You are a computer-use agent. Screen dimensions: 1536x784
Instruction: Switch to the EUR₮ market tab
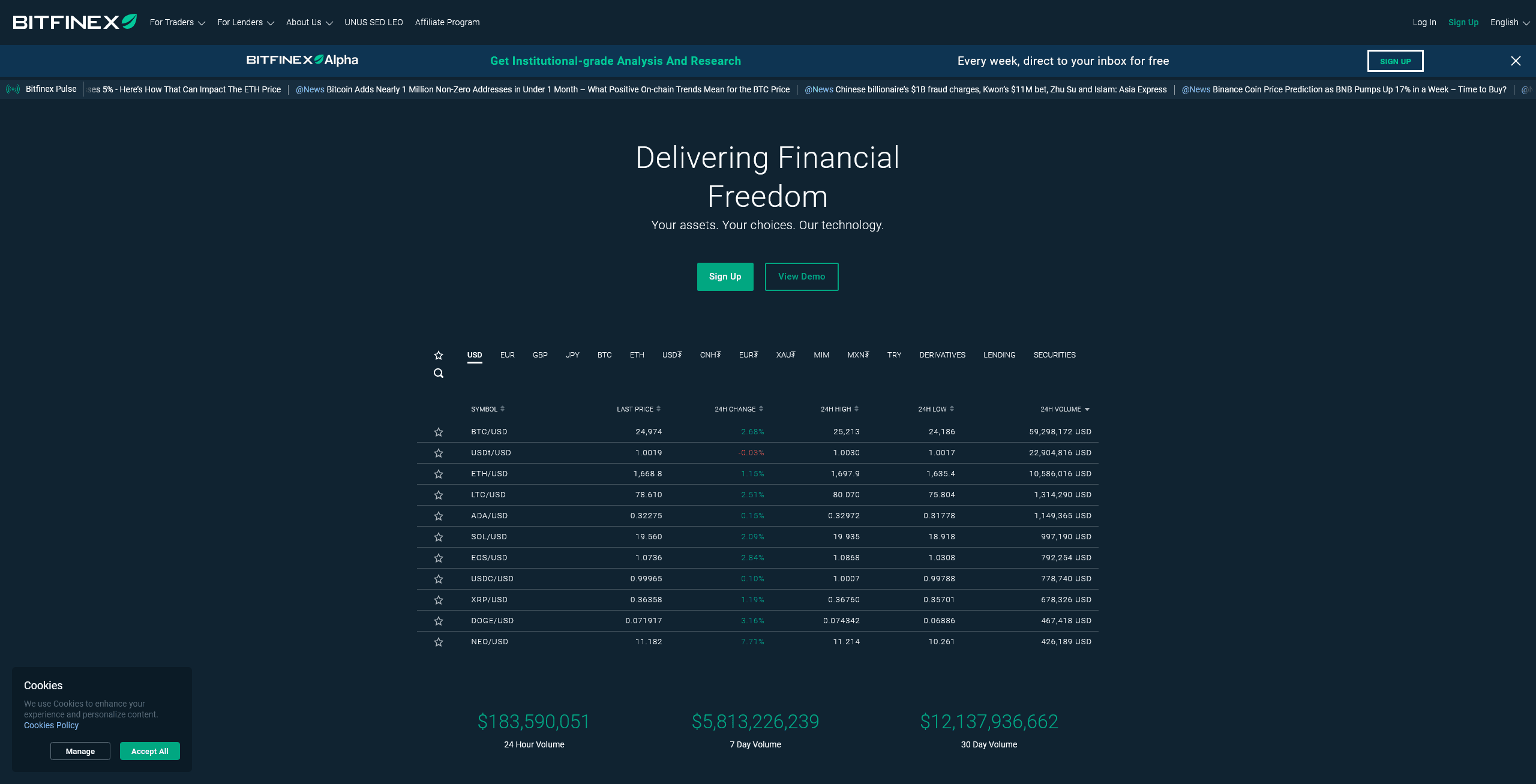pyautogui.click(x=749, y=355)
